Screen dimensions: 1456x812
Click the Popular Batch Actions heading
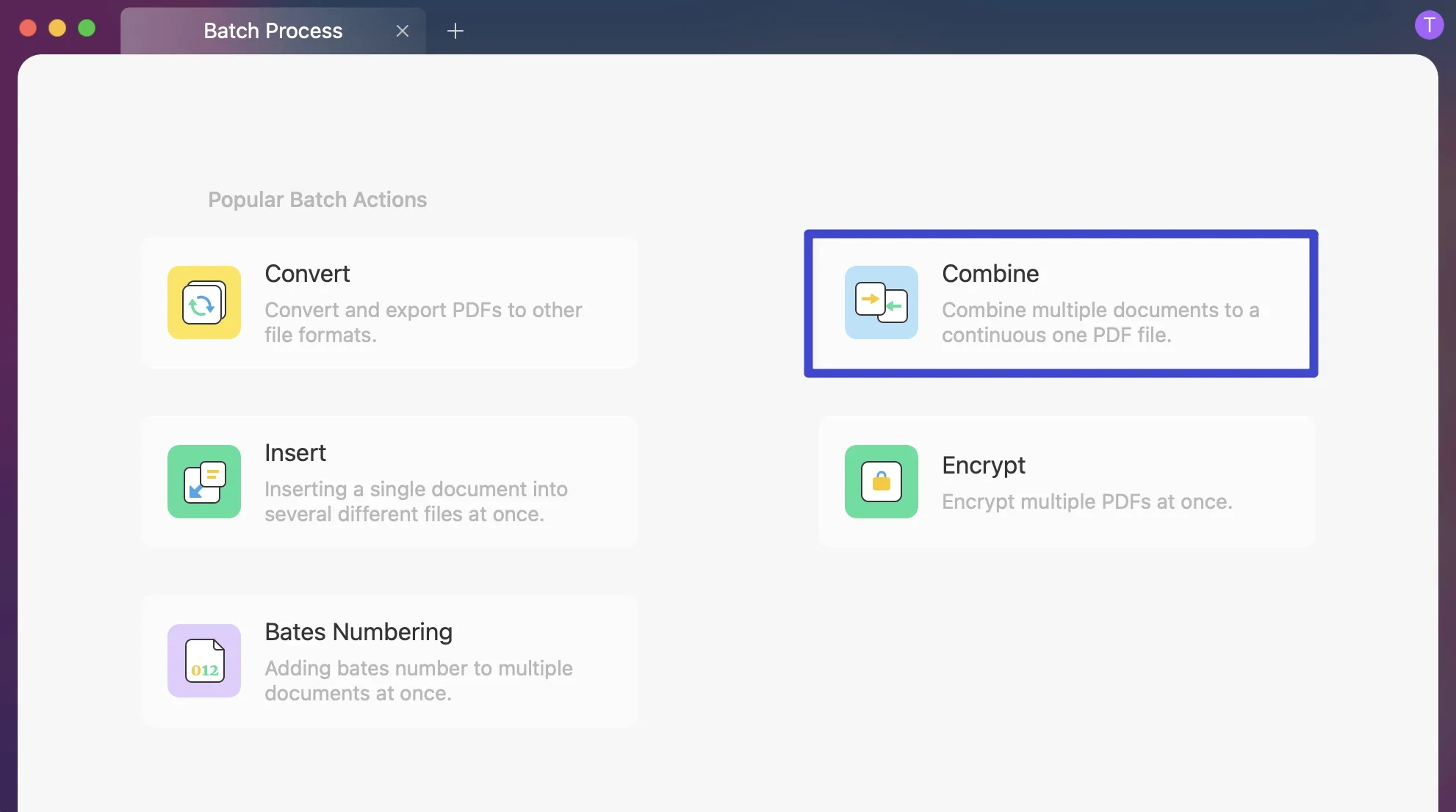click(317, 199)
